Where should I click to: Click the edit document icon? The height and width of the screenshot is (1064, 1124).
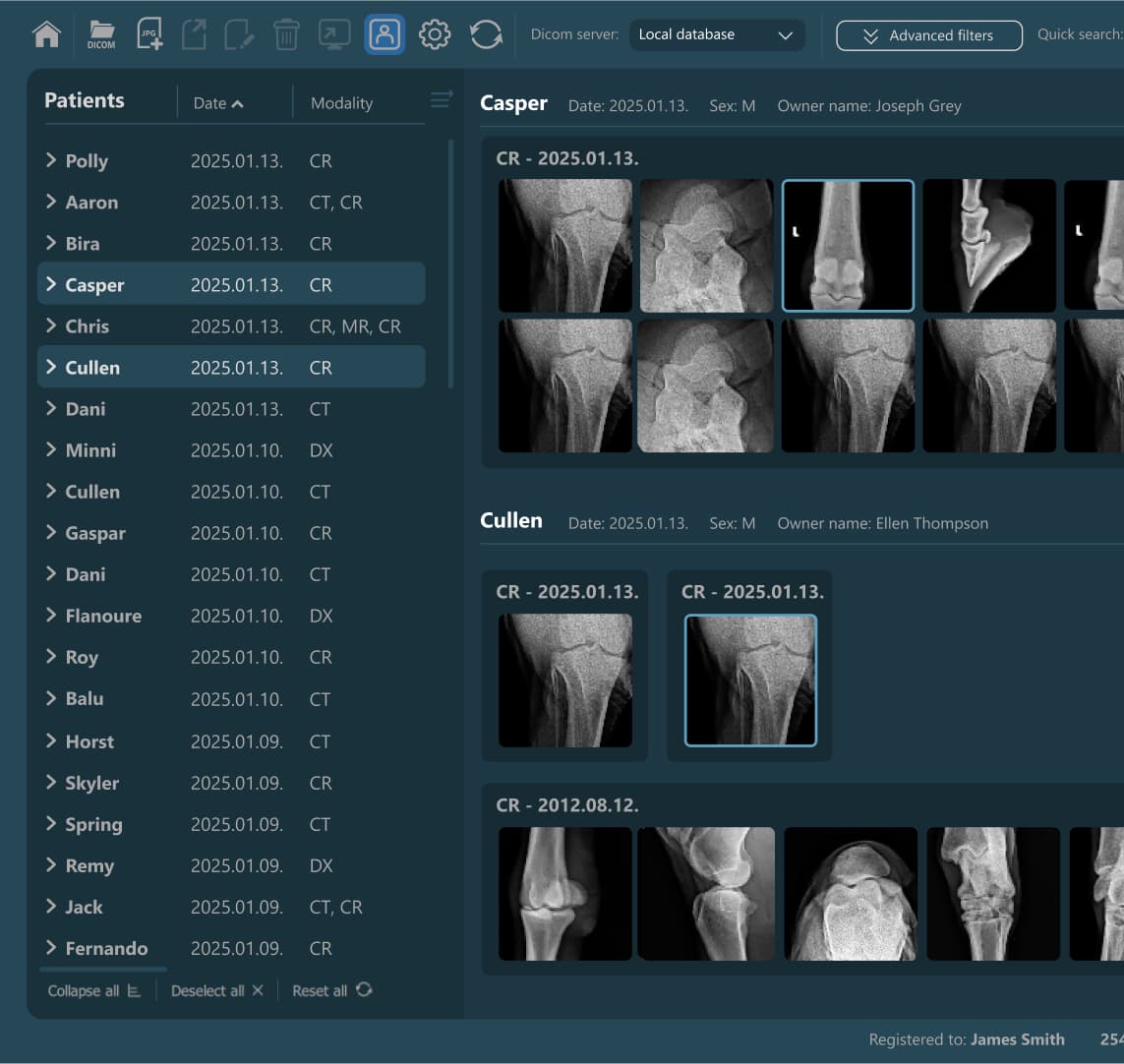pyautogui.click(x=239, y=34)
